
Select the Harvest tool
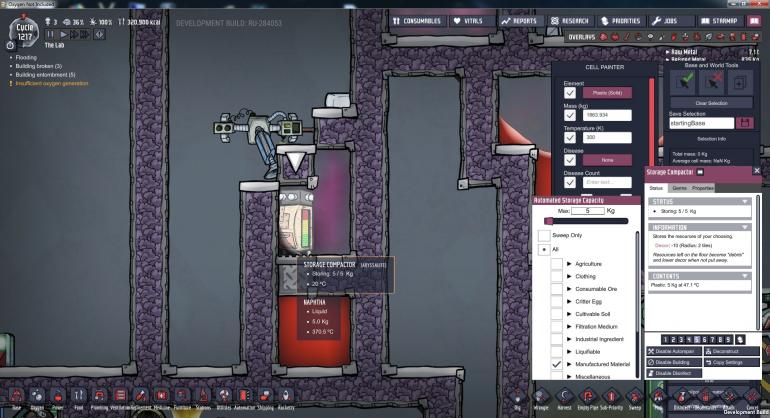[x=564, y=397]
